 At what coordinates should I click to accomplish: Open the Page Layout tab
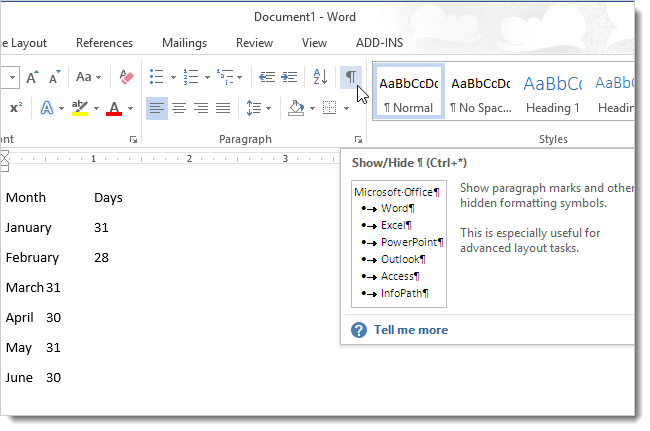24,43
